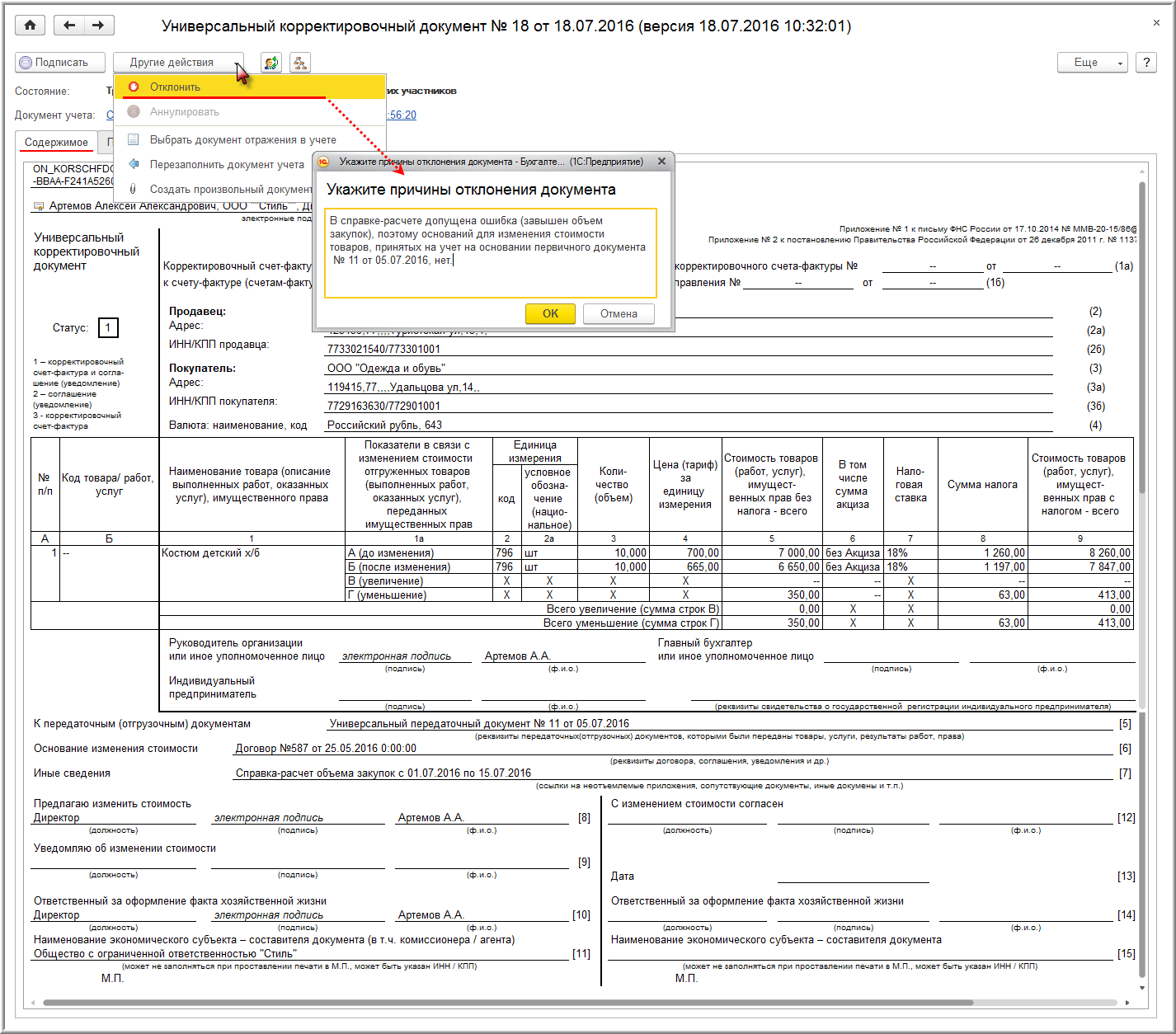Open help with the question mark button

(x=1146, y=63)
